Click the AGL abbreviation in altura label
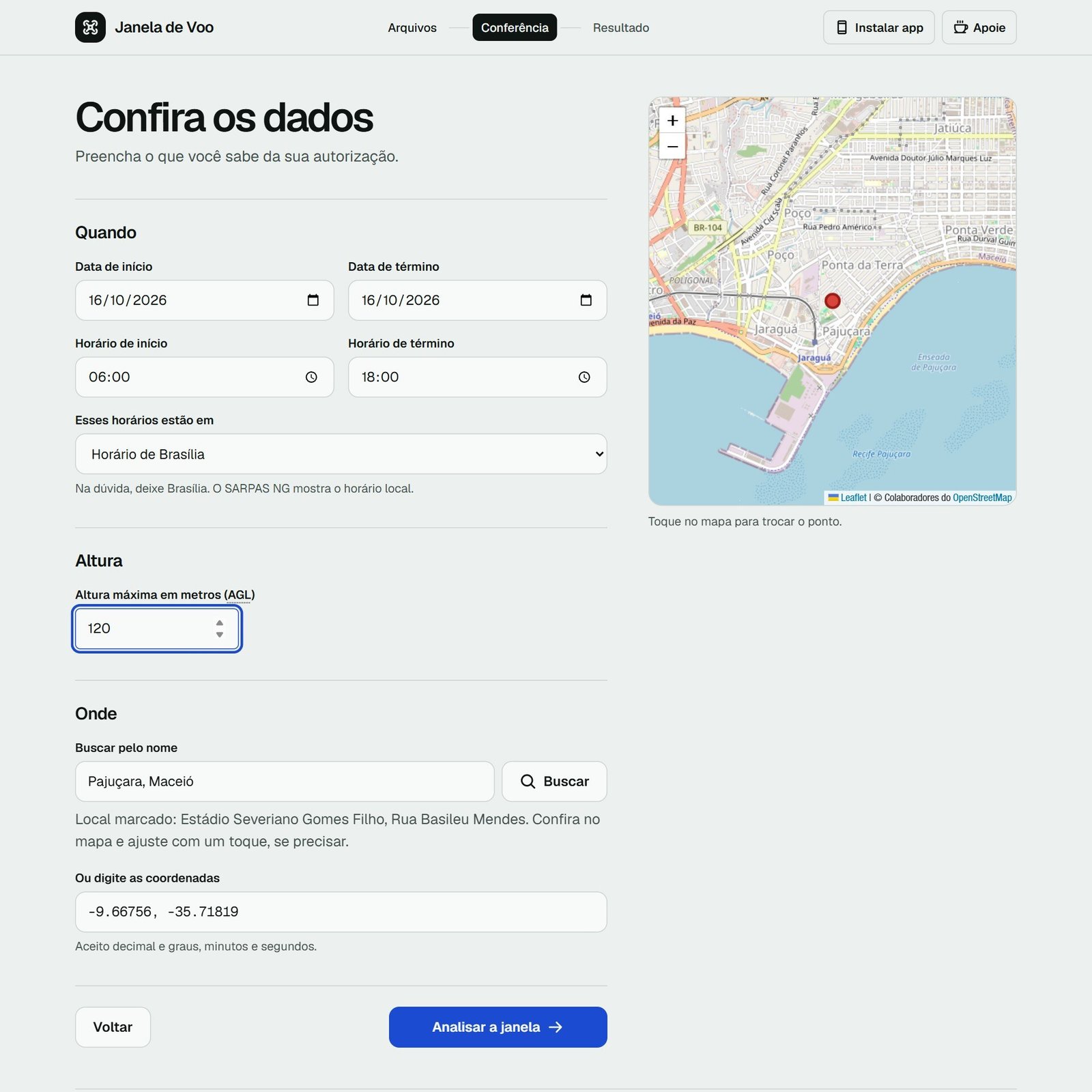Image resolution: width=1092 pixels, height=1092 pixels. (239, 594)
